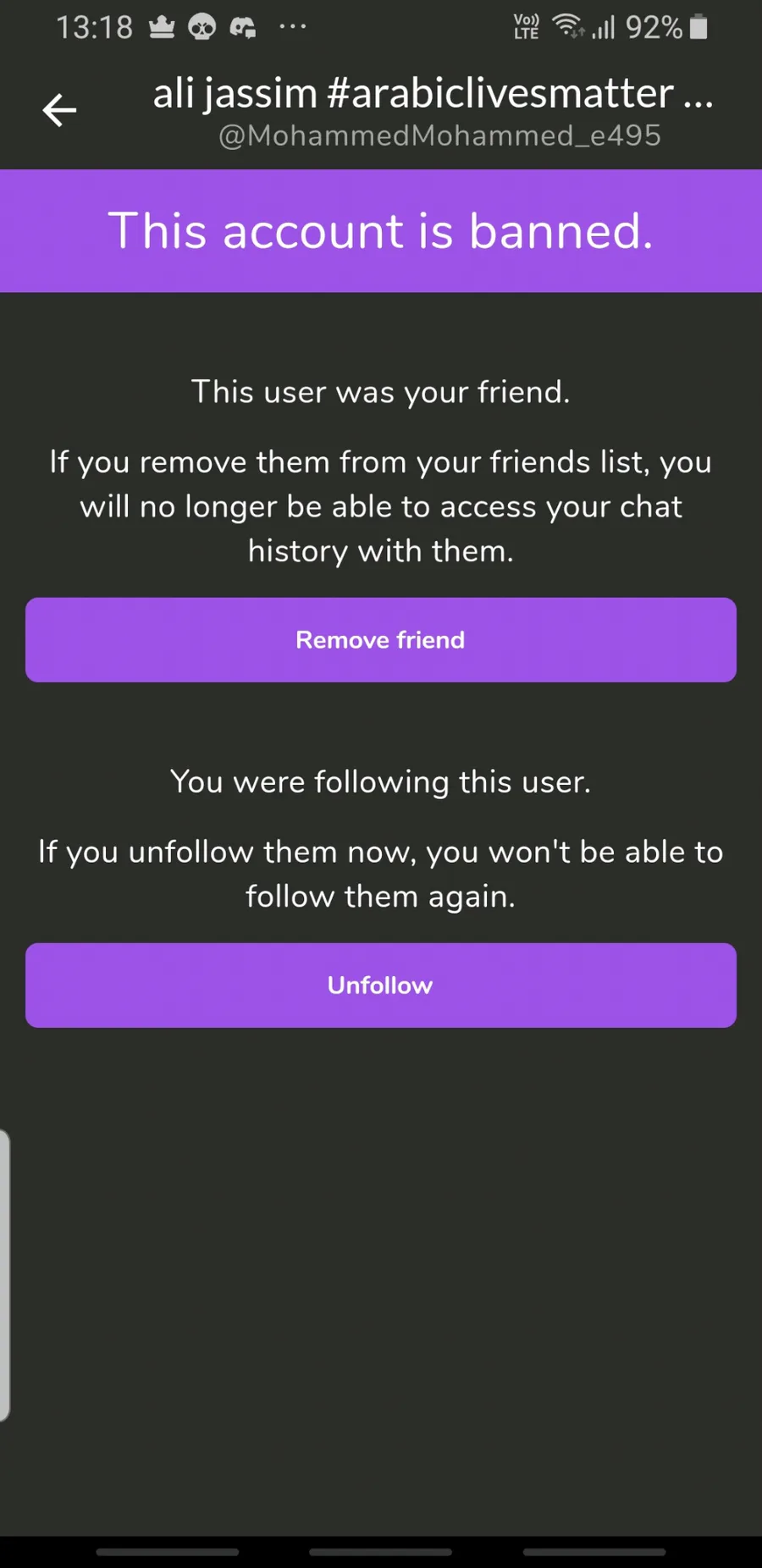Tap the cellular signal strength bars

click(603, 28)
